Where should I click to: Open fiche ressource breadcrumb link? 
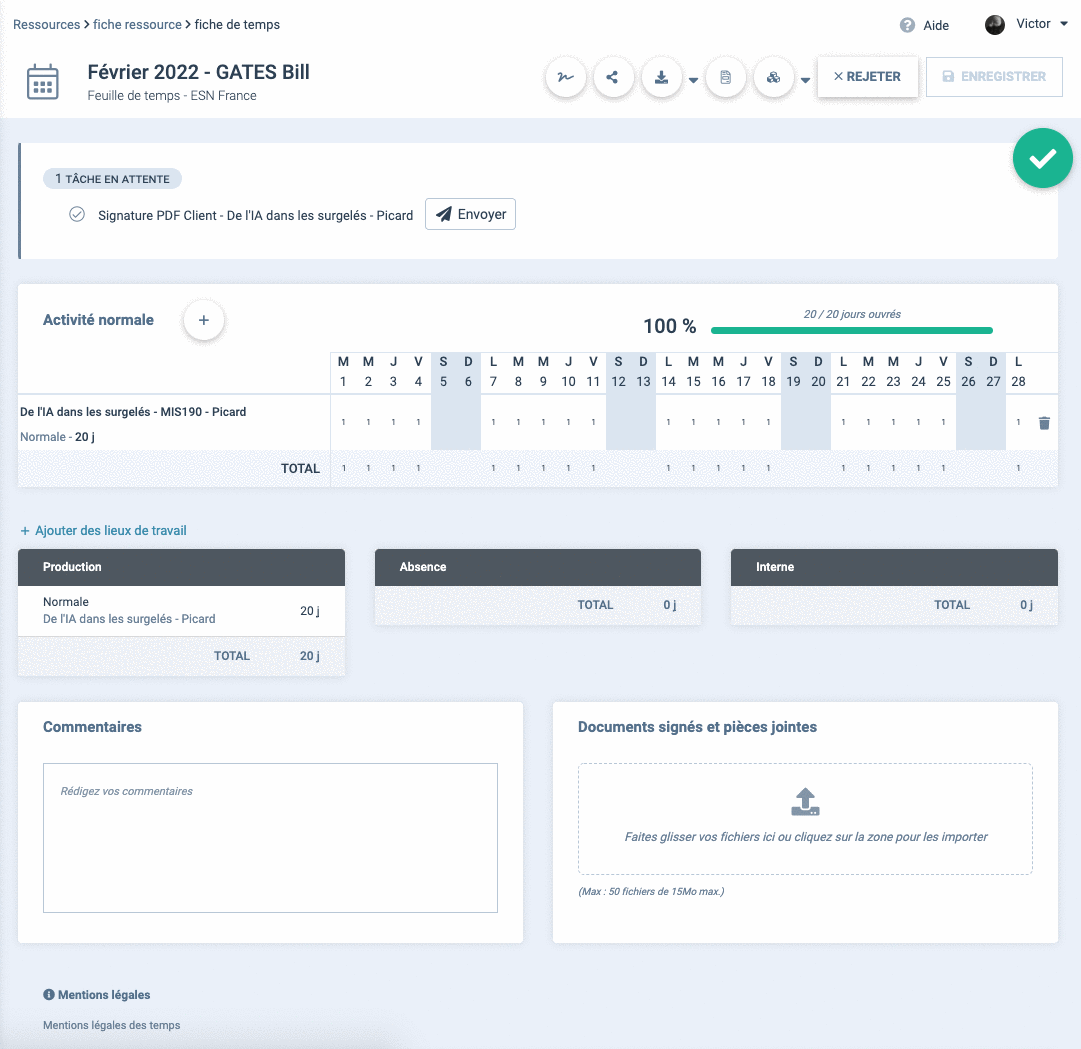tap(137, 24)
